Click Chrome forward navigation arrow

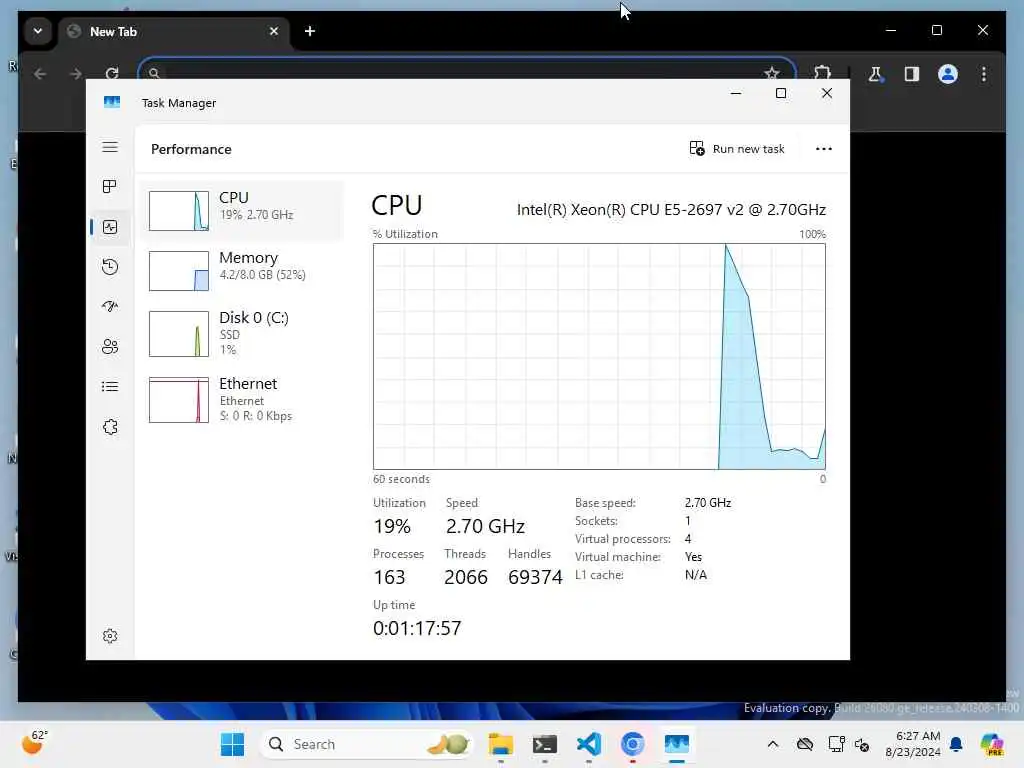coord(76,74)
